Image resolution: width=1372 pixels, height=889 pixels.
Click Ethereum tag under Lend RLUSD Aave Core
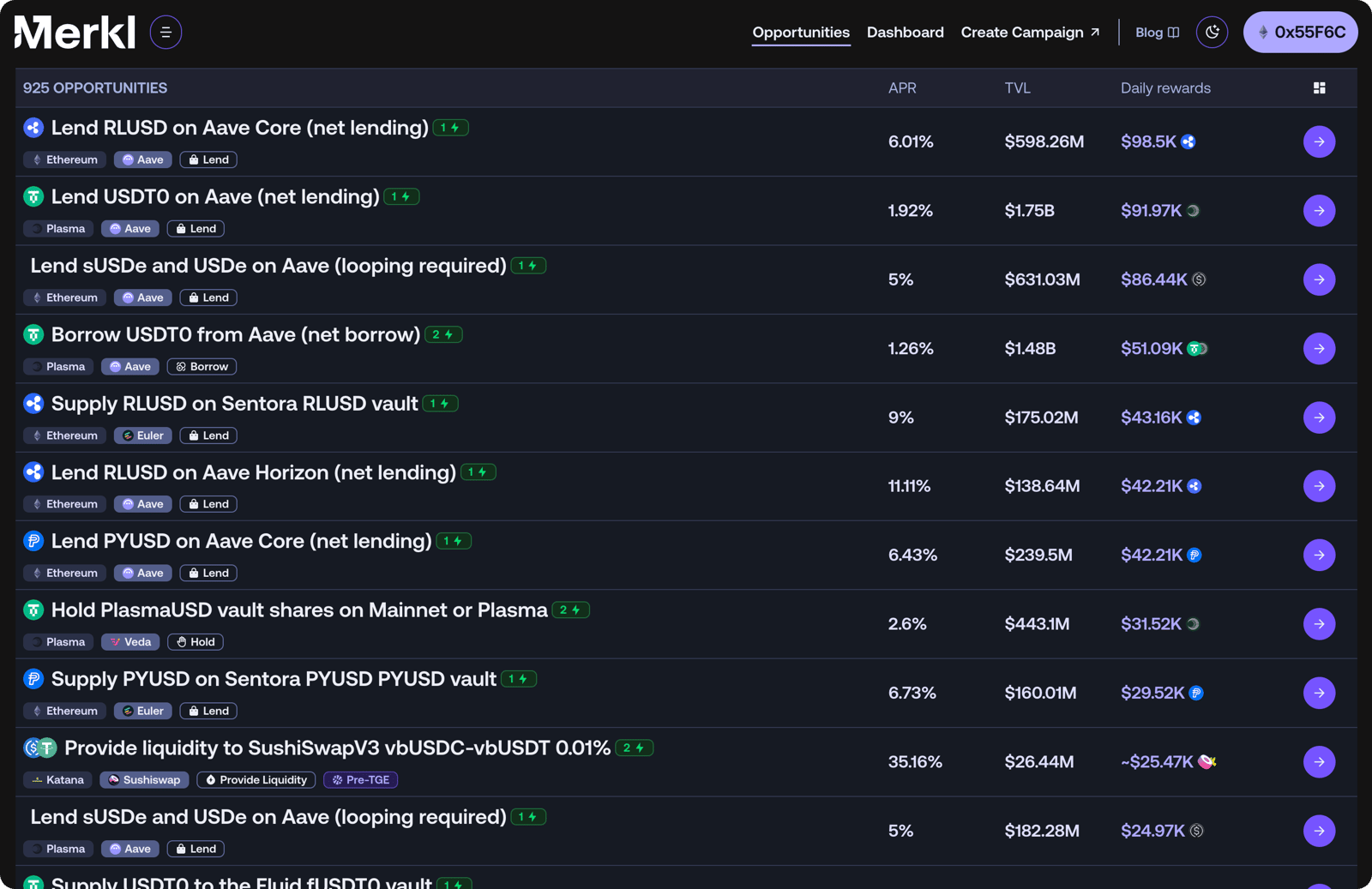pos(64,159)
